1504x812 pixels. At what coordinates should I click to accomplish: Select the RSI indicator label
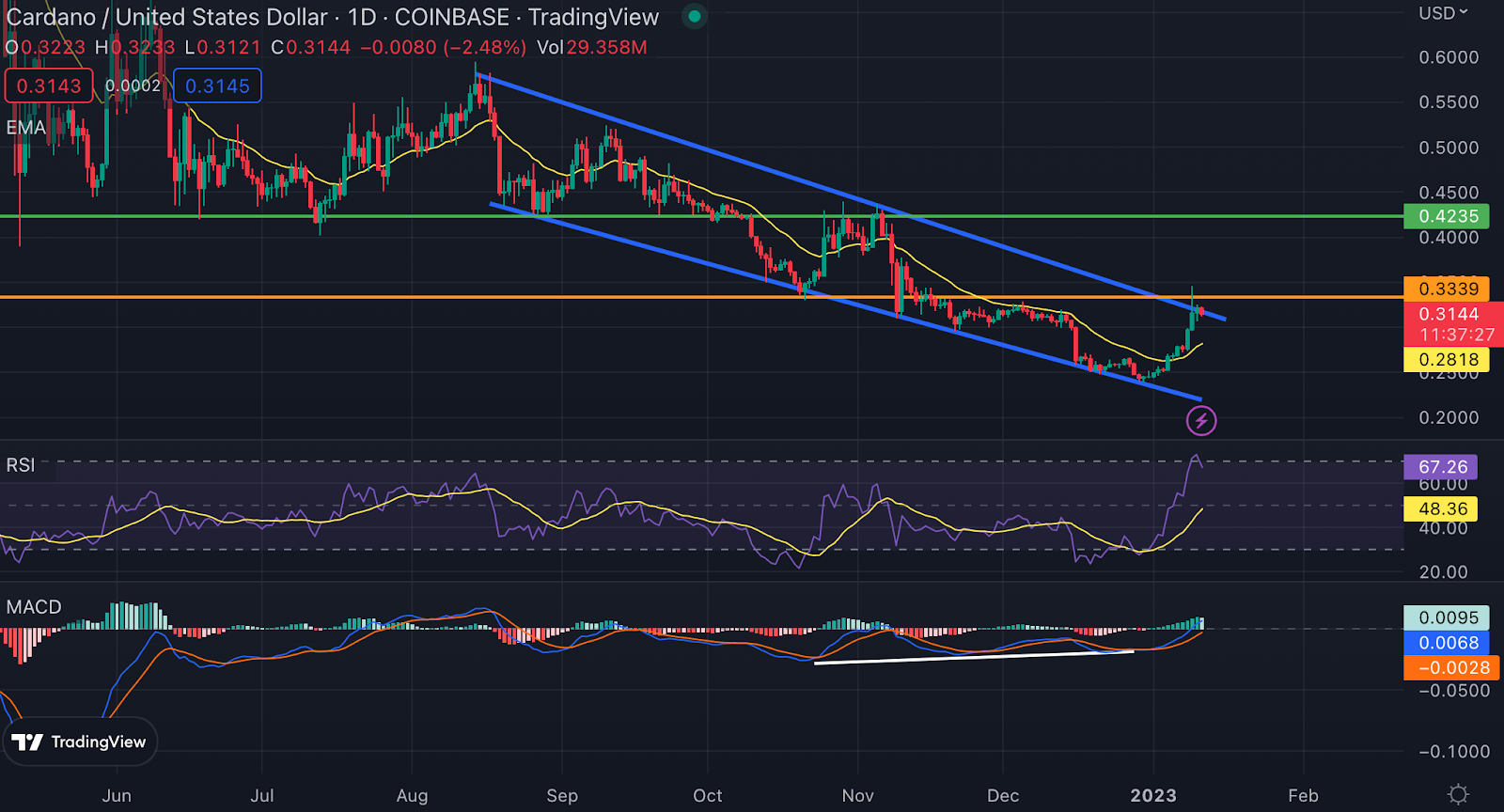click(x=20, y=464)
